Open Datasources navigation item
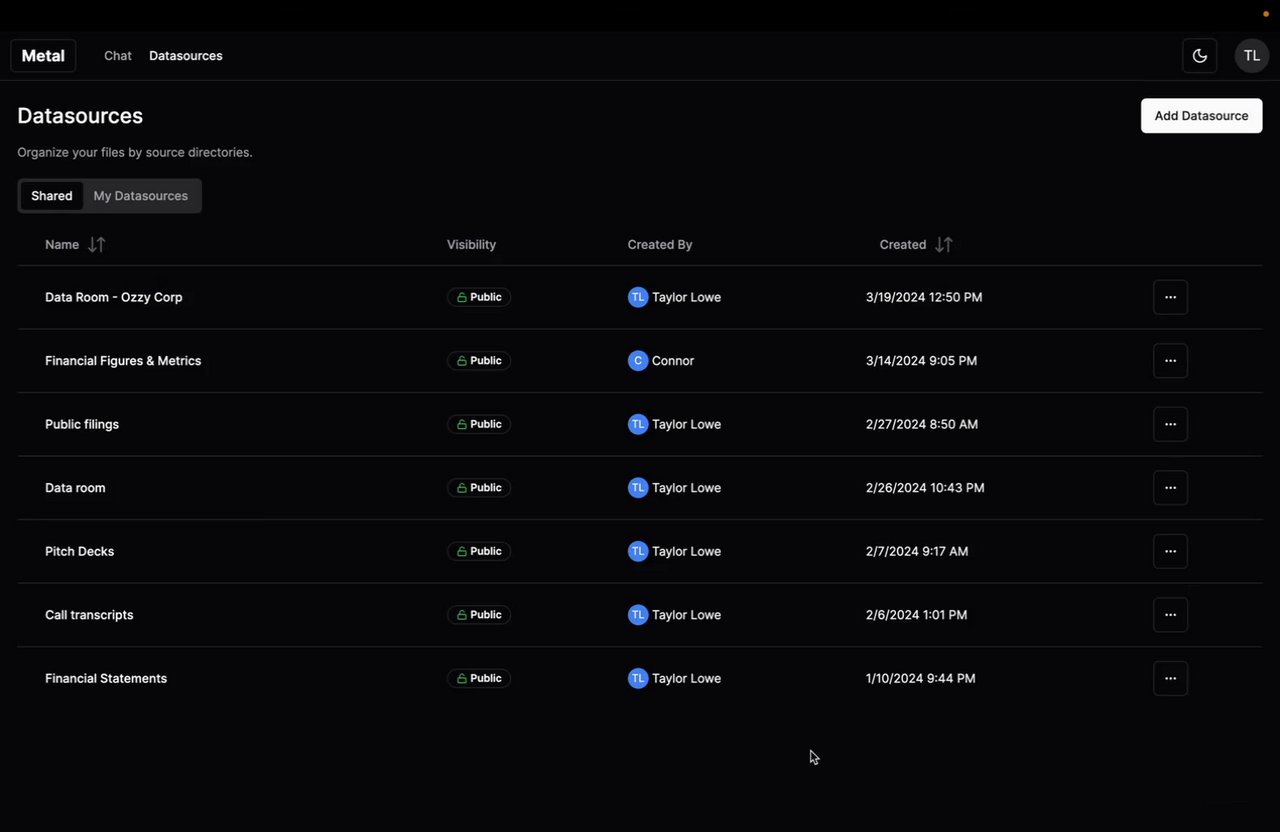 point(186,56)
